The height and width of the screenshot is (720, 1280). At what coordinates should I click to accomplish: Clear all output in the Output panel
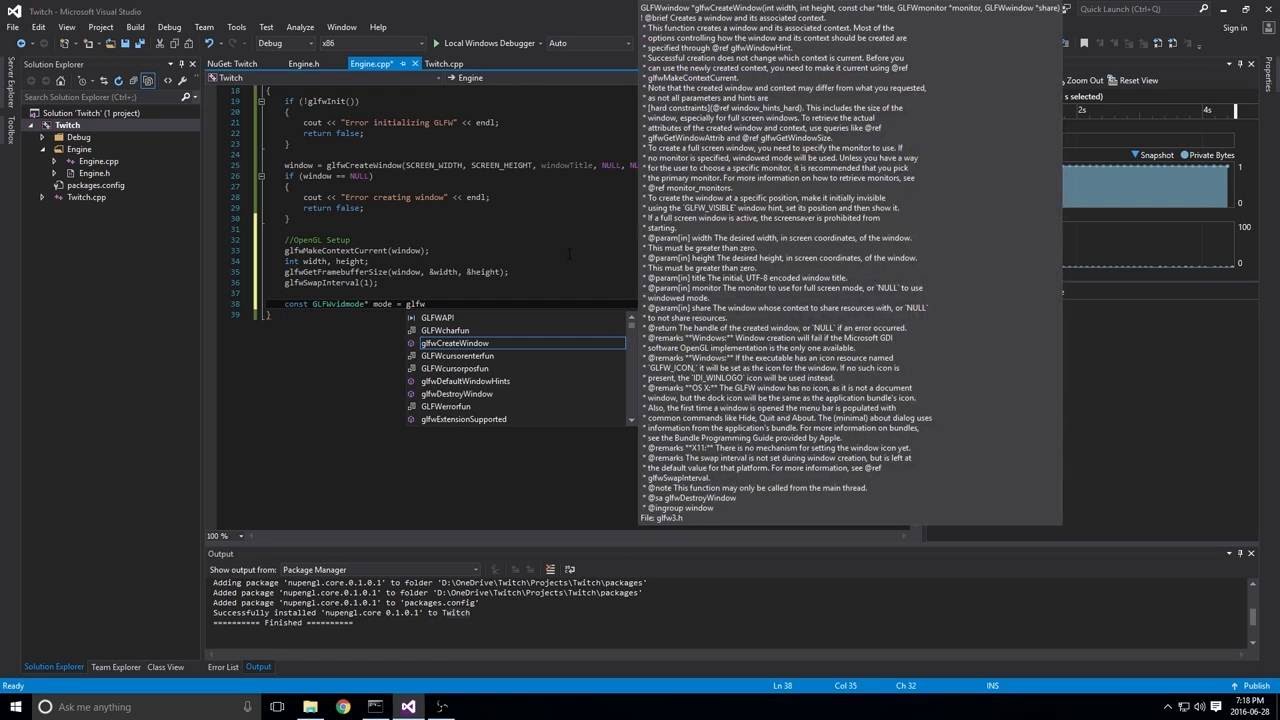[x=550, y=569]
